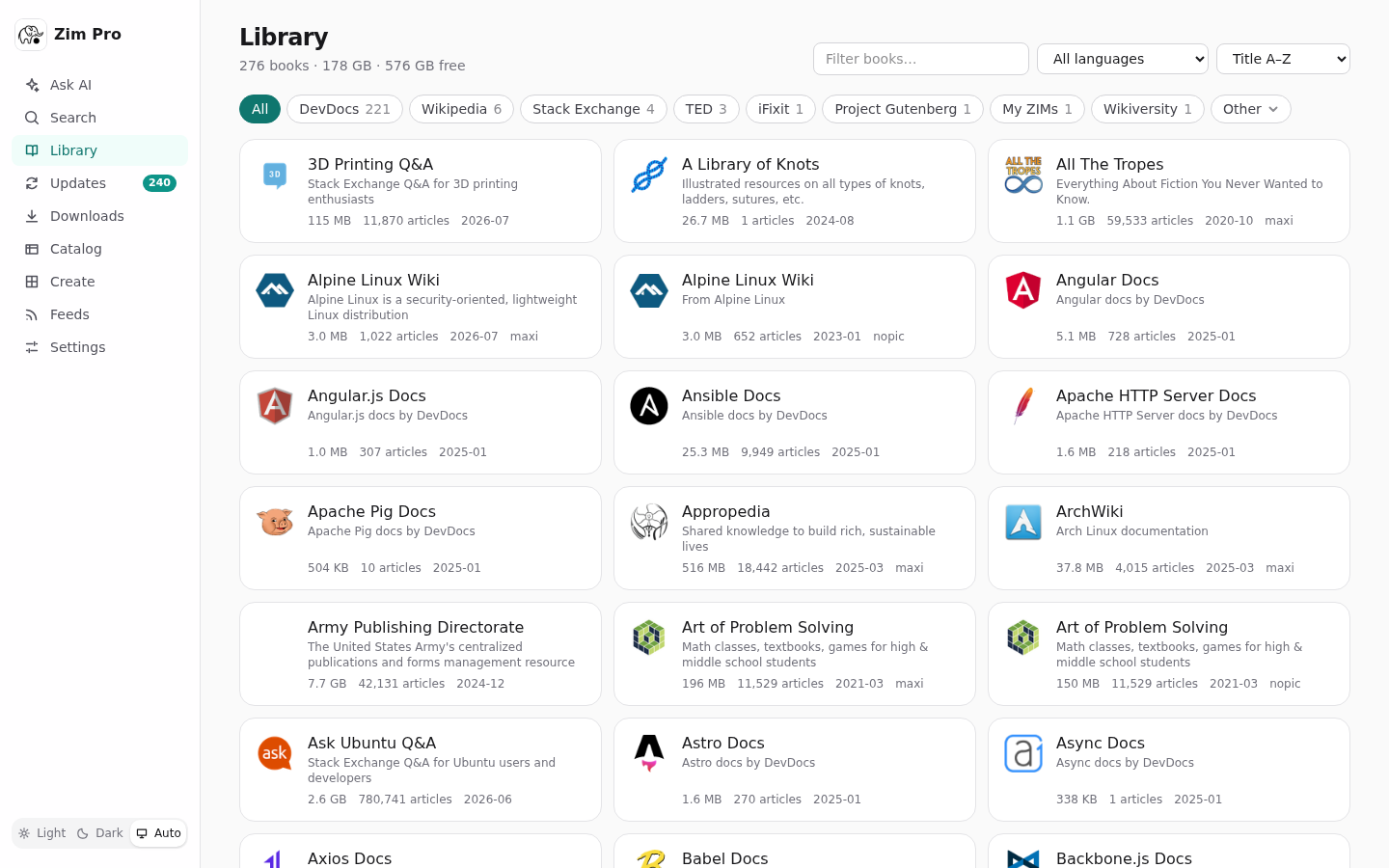1389x868 pixels.
Task: Click the Settings sliders icon in sidebar
Action: tap(32, 347)
